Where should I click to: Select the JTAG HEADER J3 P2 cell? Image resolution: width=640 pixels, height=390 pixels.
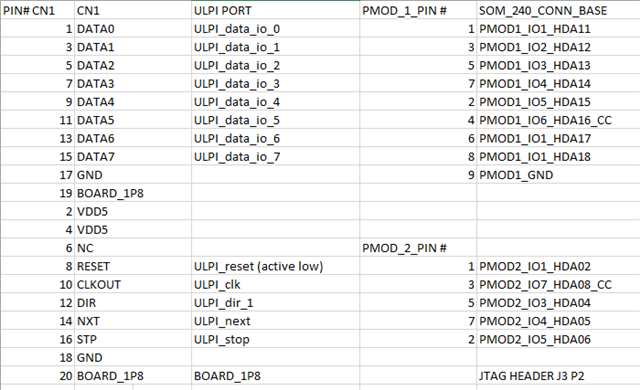point(558,376)
